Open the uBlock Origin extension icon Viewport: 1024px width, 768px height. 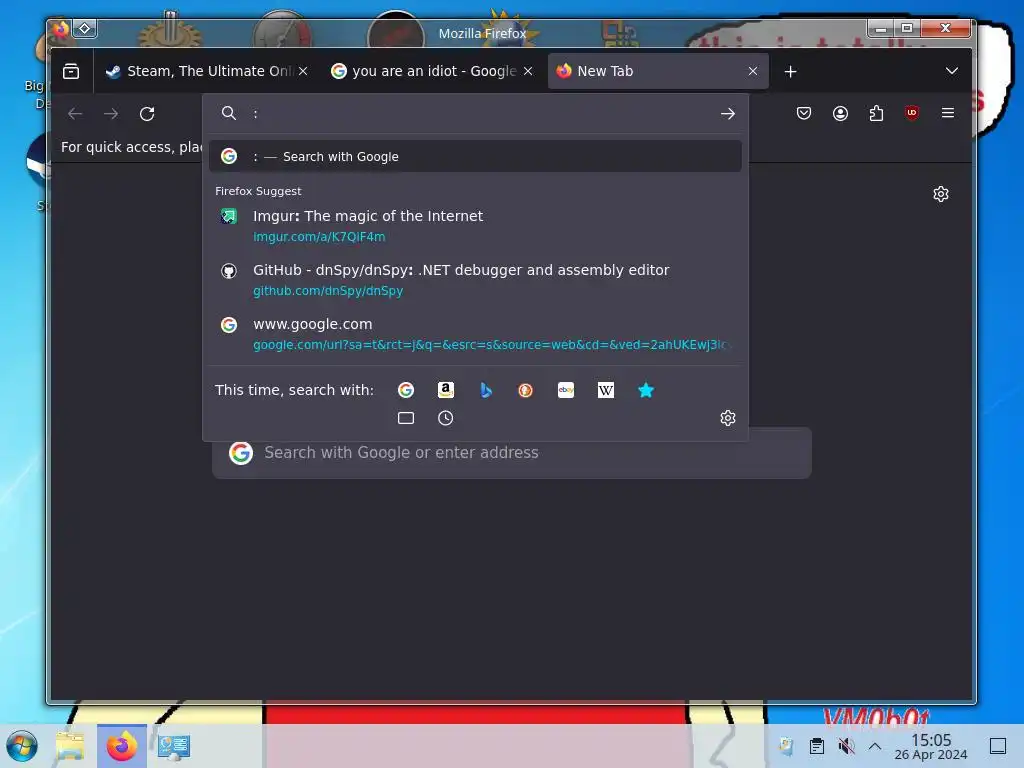click(912, 113)
